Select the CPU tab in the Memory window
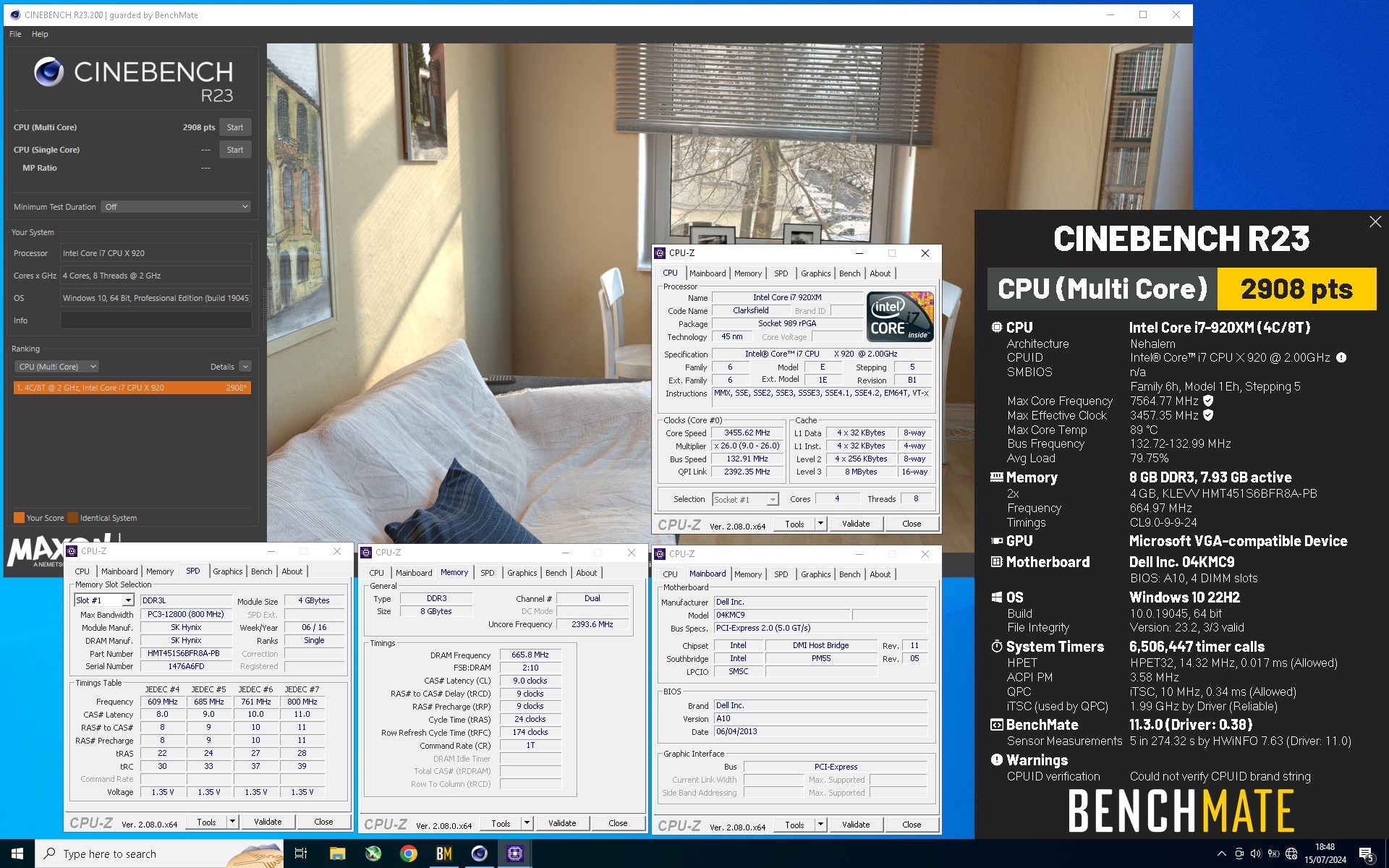The height and width of the screenshot is (868, 1389). click(376, 573)
